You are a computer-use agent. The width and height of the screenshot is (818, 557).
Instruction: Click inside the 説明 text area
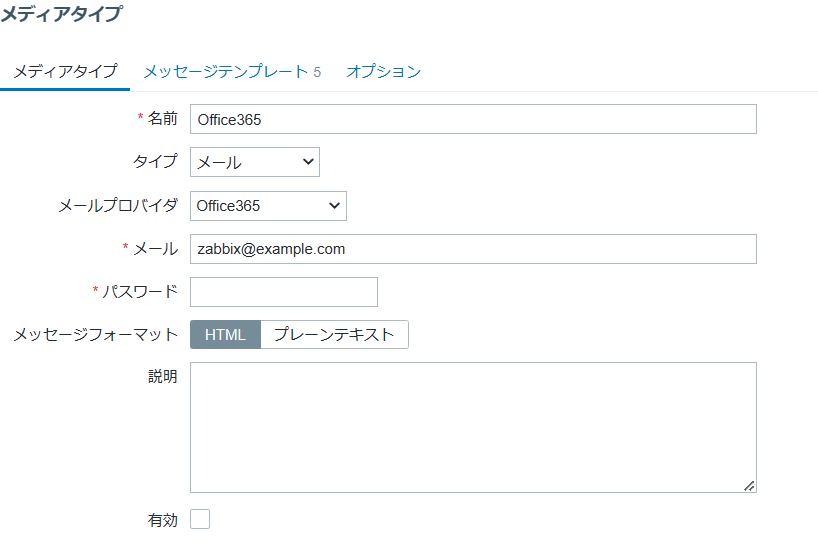coord(473,428)
